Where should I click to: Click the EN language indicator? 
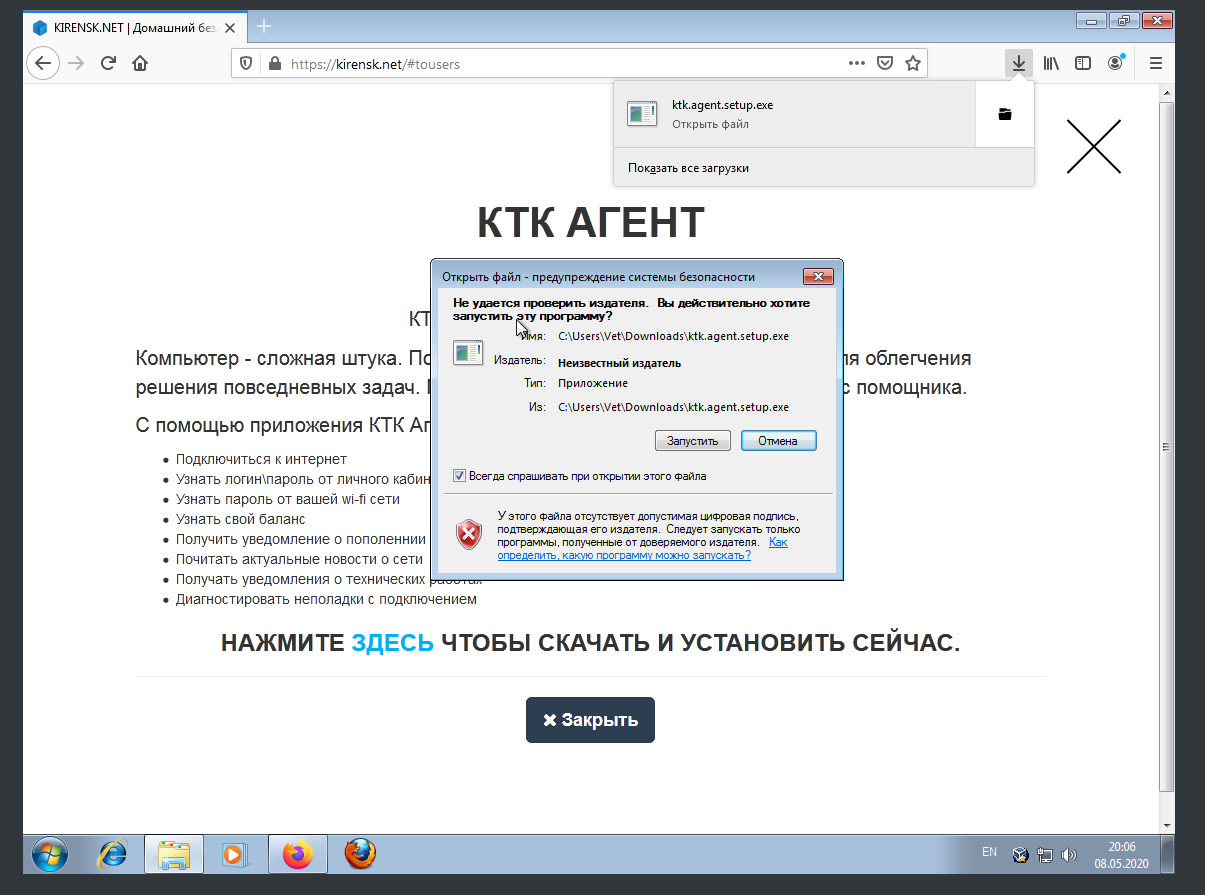coord(989,852)
